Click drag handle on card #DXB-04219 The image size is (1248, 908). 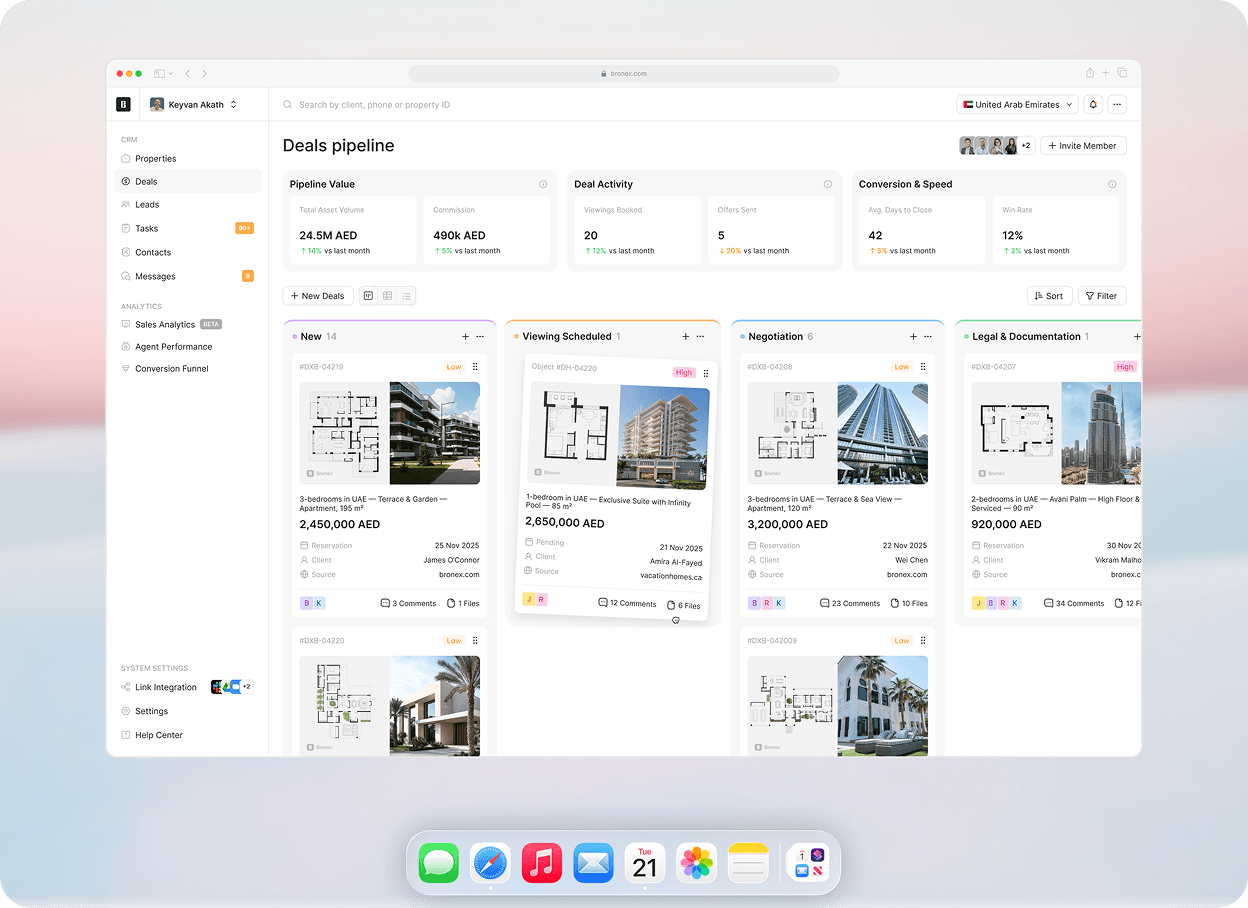coord(475,367)
